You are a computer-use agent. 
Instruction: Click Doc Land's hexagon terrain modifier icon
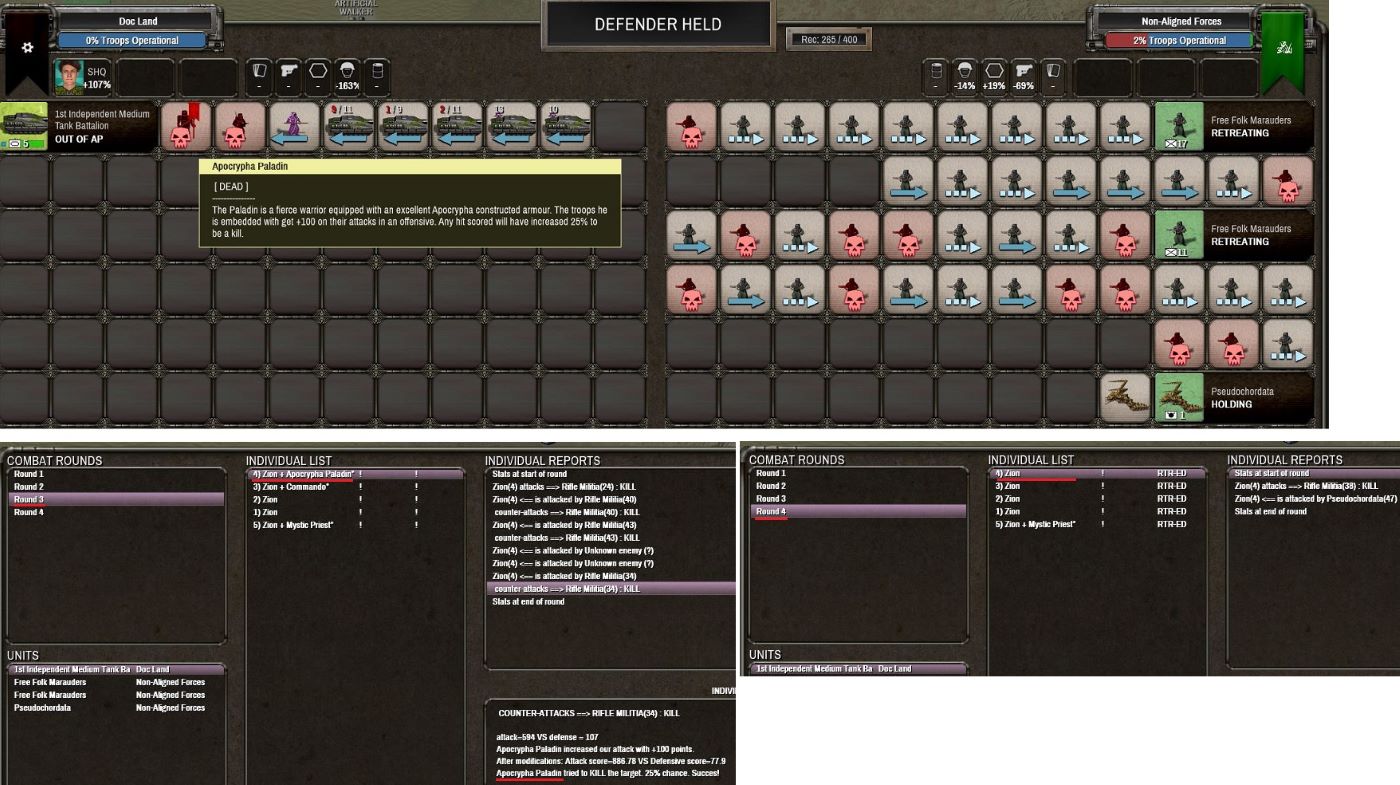click(318, 77)
